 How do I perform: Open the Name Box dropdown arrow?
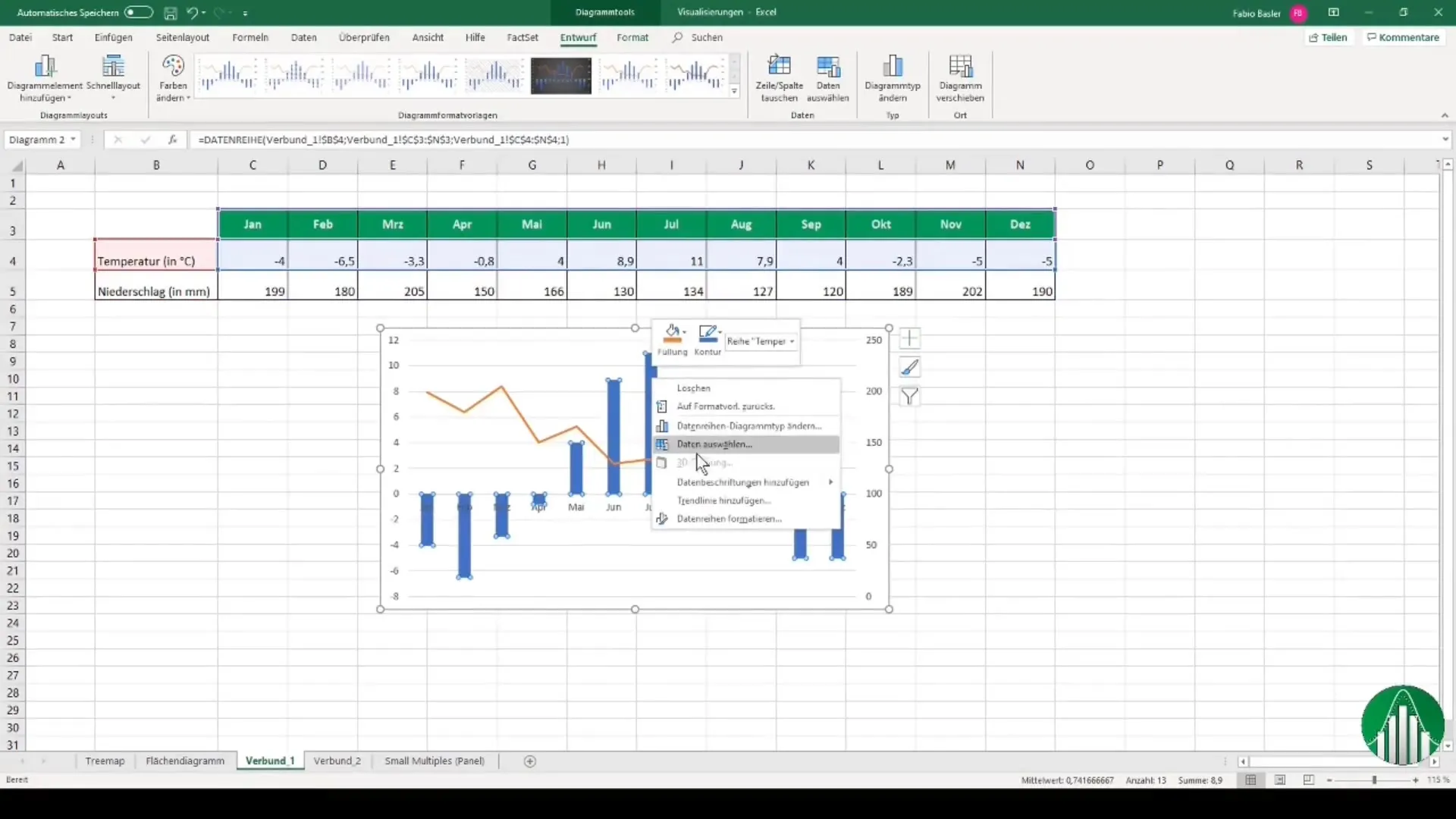(73, 140)
